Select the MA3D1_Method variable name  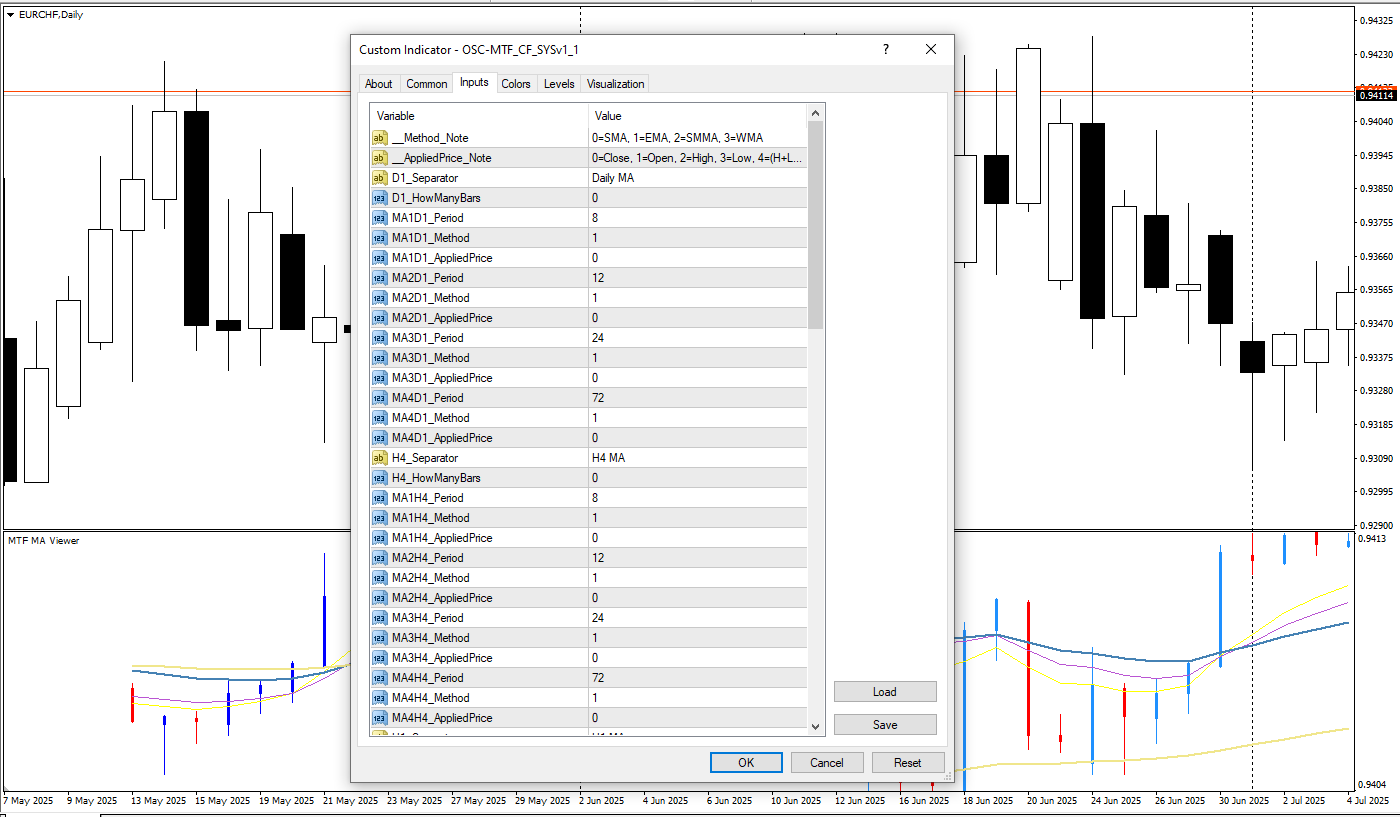pyautogui.click(x=430, y=358)
